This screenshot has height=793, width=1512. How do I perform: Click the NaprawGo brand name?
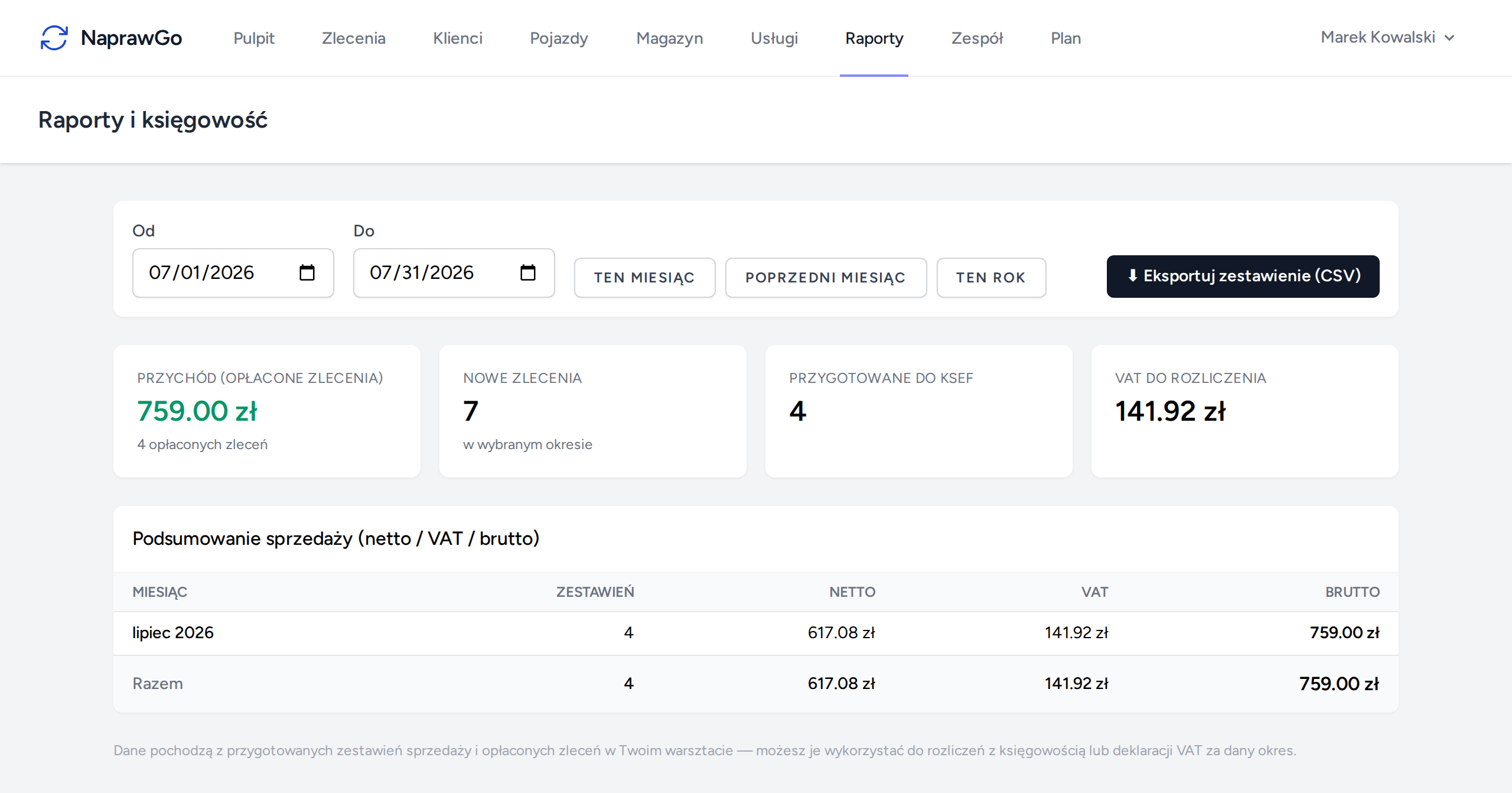[x=131, y=38]
